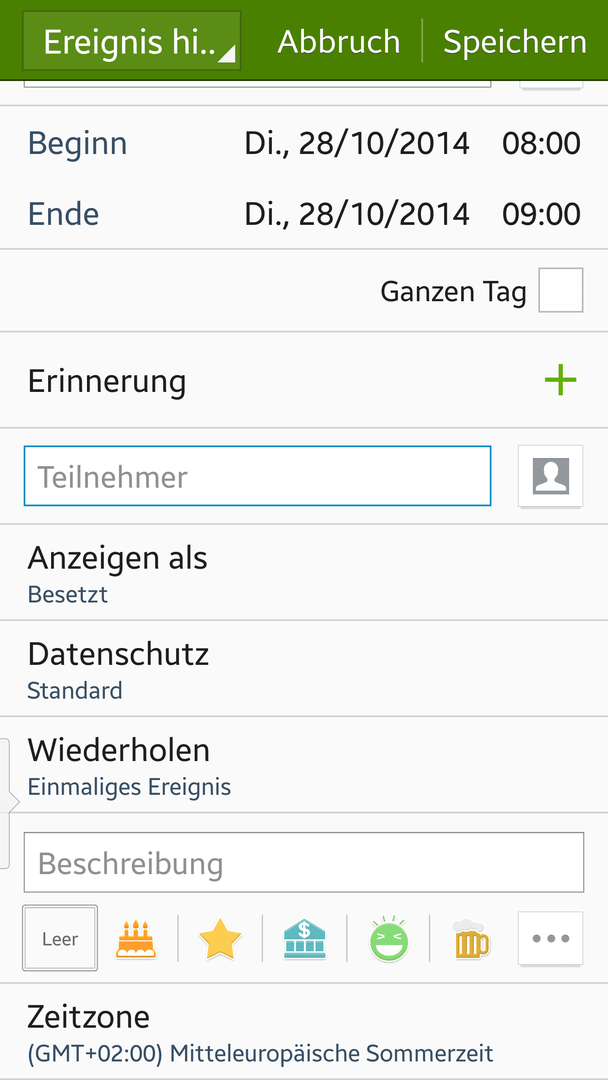Pick the bank building sticker icon
The width and height of the screenshot is (608, 1080).
(304, 939)
